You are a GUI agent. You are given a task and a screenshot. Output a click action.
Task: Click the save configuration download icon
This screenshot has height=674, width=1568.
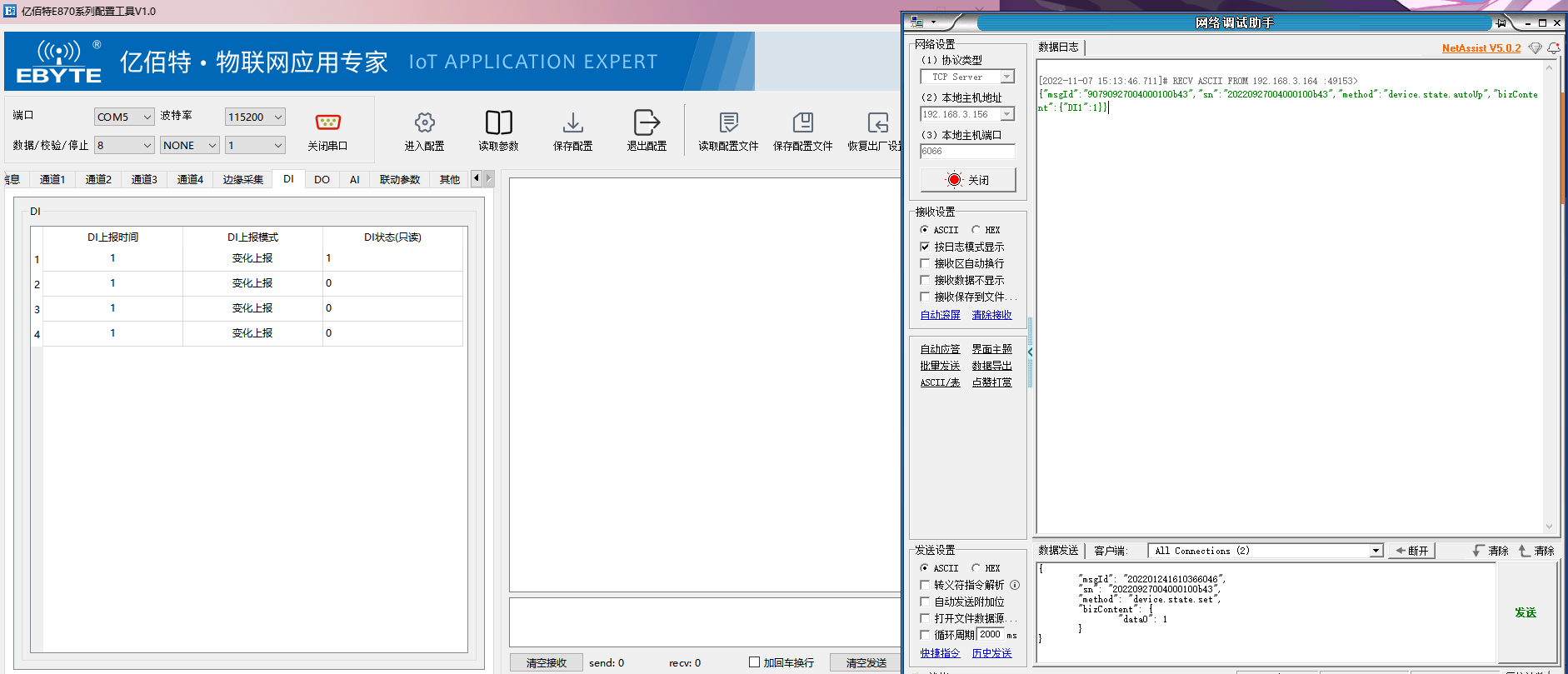tap(572, 122)
